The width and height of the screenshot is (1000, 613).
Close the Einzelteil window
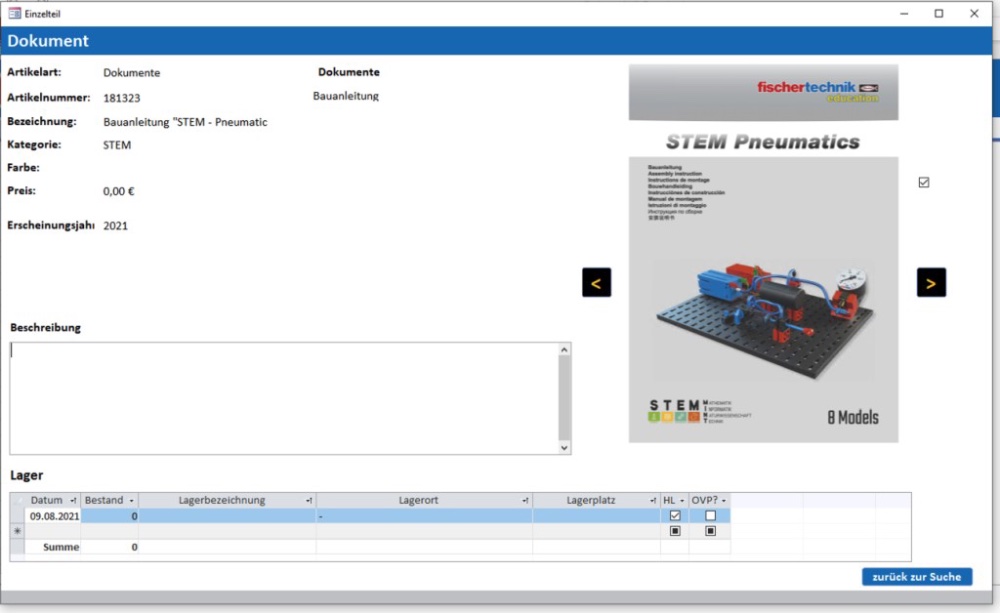point(974,13)
